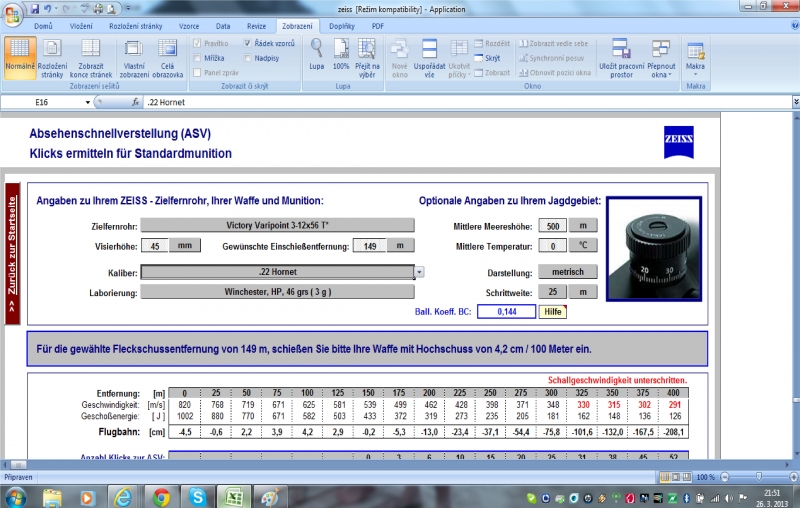Open the Data tab
Viewport: 800px width, 508px height.
pos(223,26)
